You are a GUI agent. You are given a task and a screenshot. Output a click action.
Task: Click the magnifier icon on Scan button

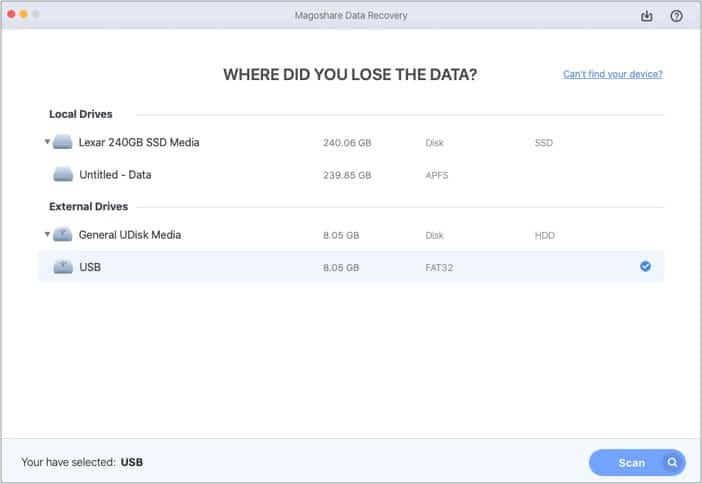[672, 462]
